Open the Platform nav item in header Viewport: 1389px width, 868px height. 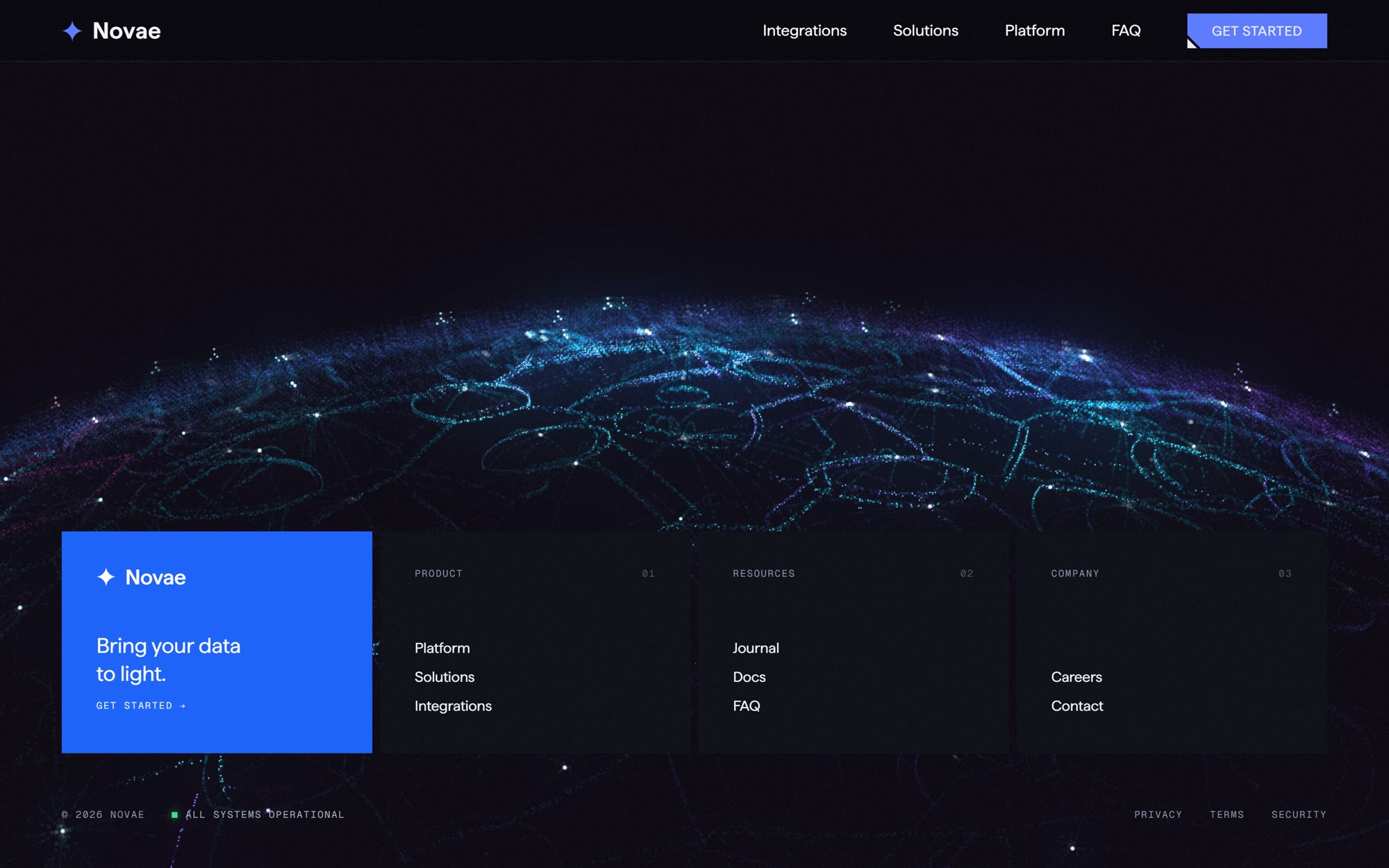[x=1034, y=31]
